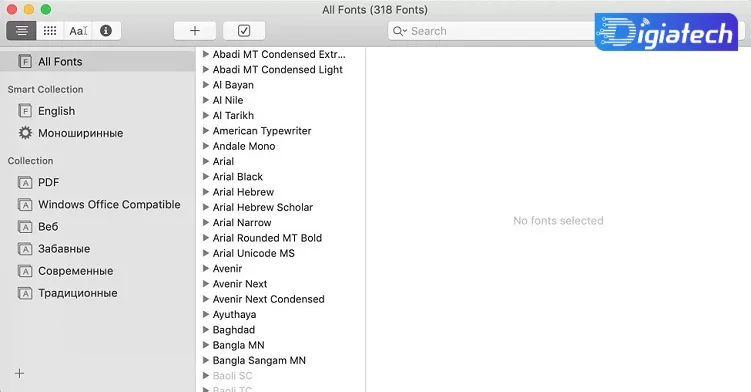Click the Забавные collection icon
The image size is (751, 392).
(25, 249)
